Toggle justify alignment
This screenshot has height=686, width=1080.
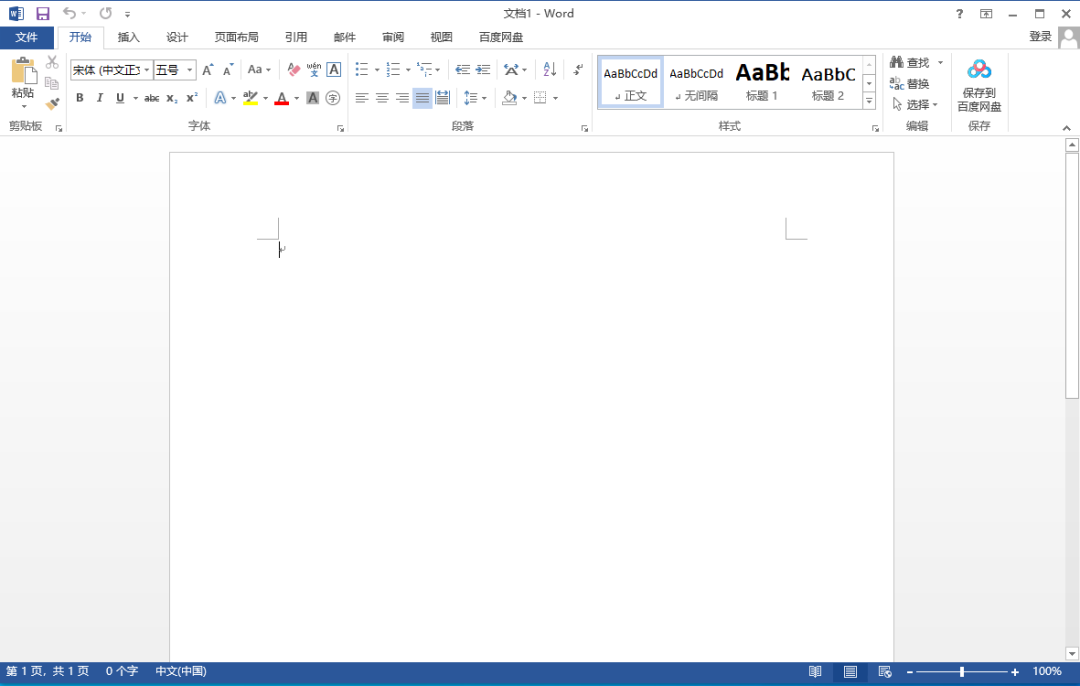422,98
